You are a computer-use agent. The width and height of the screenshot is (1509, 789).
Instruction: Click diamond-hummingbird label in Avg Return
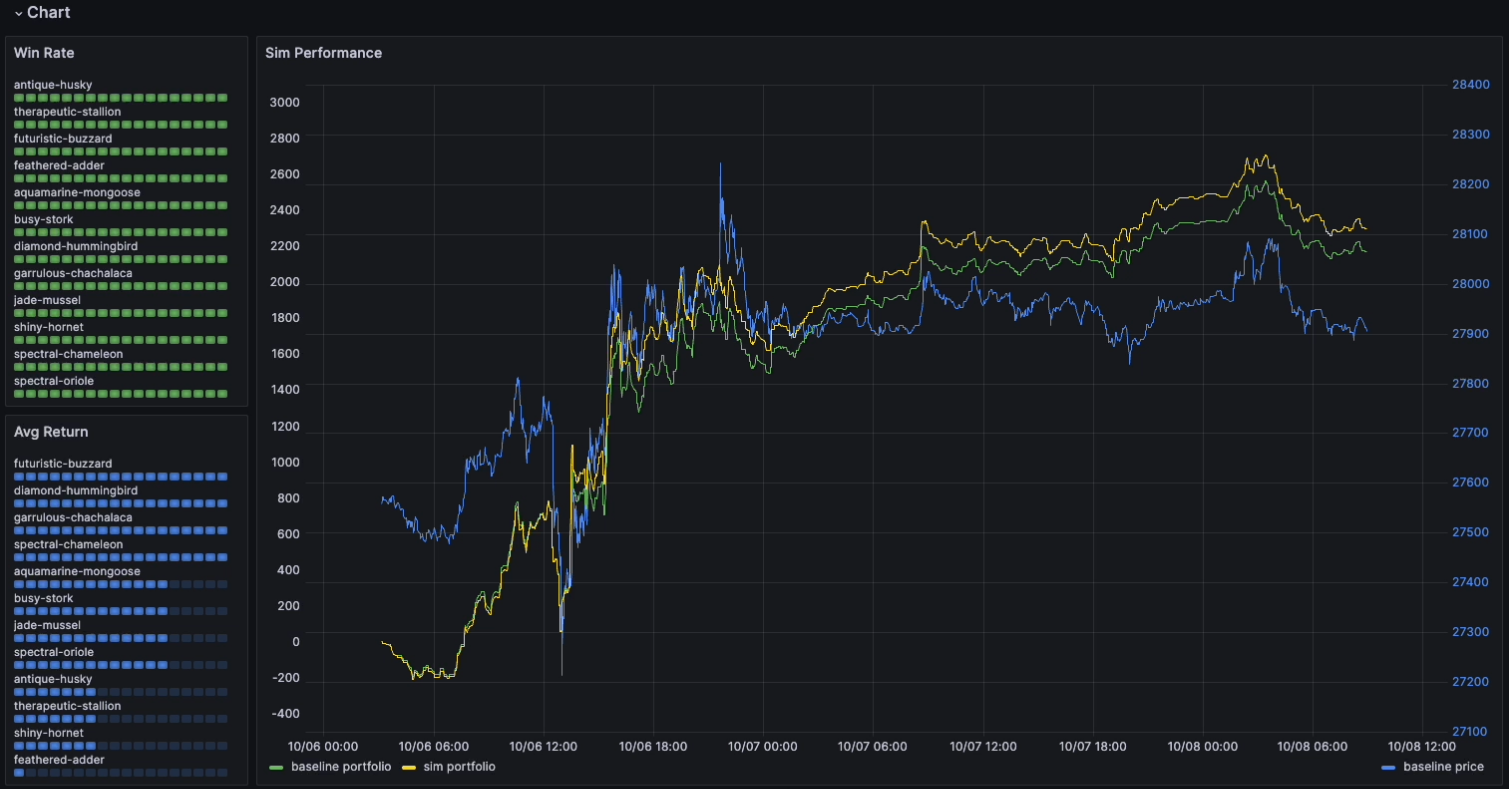tap(76, 491)
